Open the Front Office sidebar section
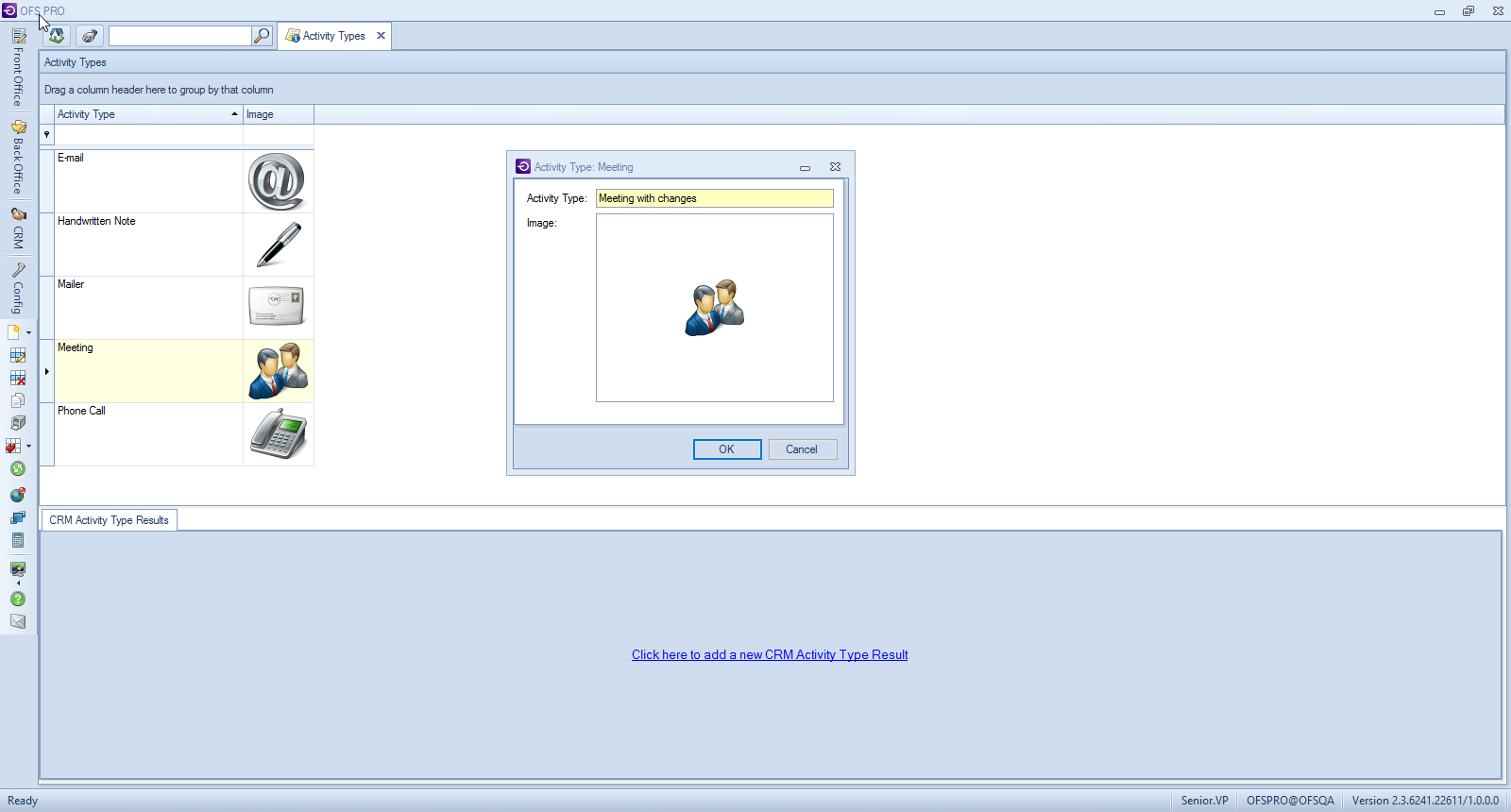This screenshot has width=1511, height=812. (x=18, y=67)
